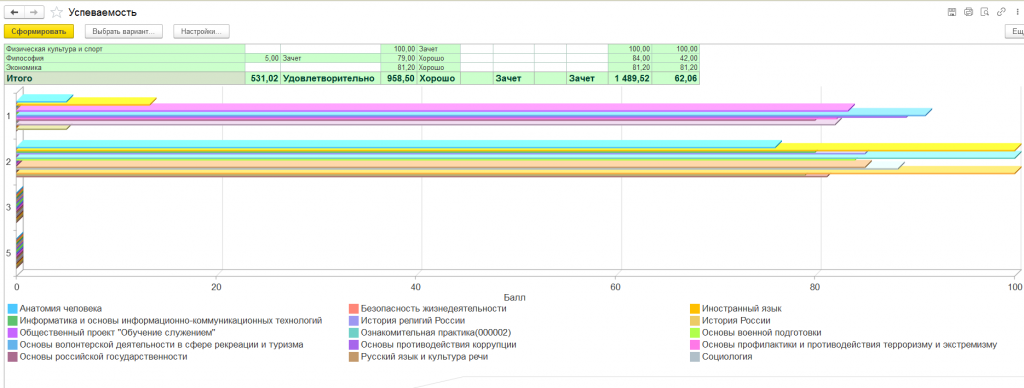This screenshot has width=1024, height=388.
Task: Click the printer icon
Action: pyautogui.click(x=968, y=12)
